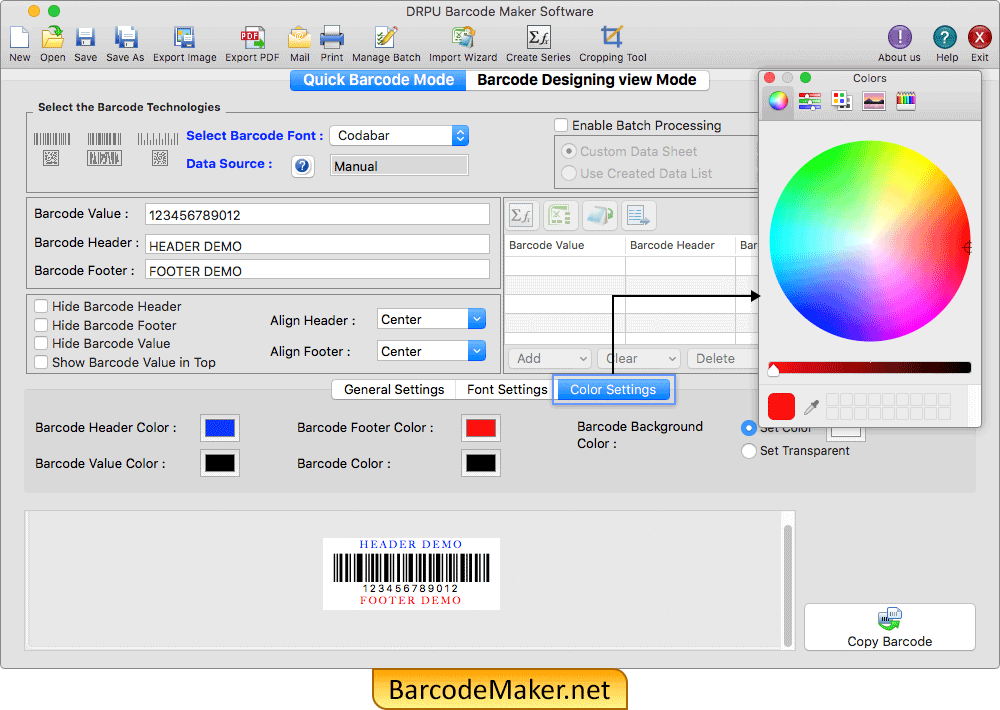The width and height of the screenshot is (1000, 710).
Task: Click the Barcode Footer Color red swatch
Action: point(481,427)
